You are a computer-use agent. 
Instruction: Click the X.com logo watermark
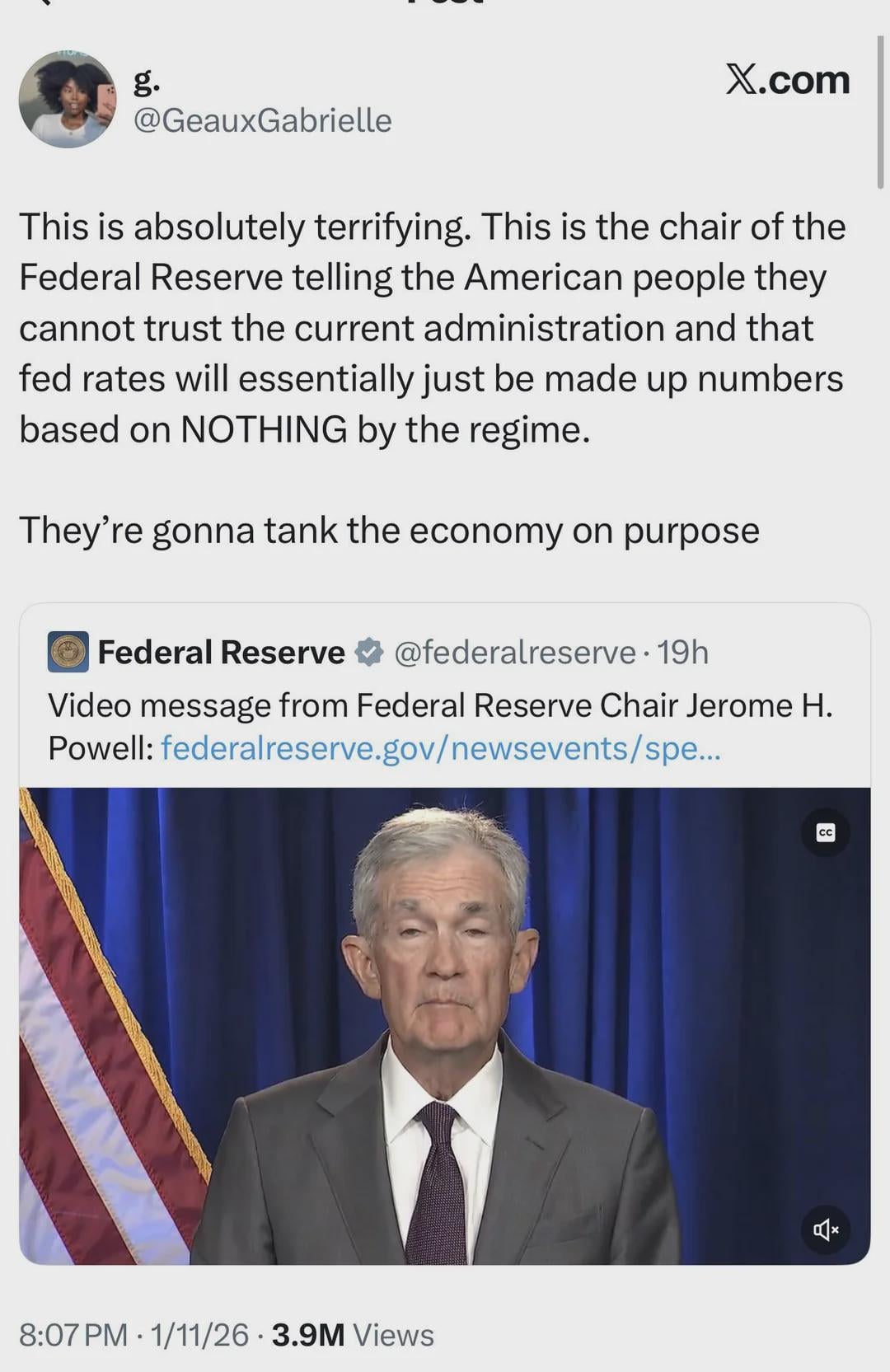click(787, 80)
